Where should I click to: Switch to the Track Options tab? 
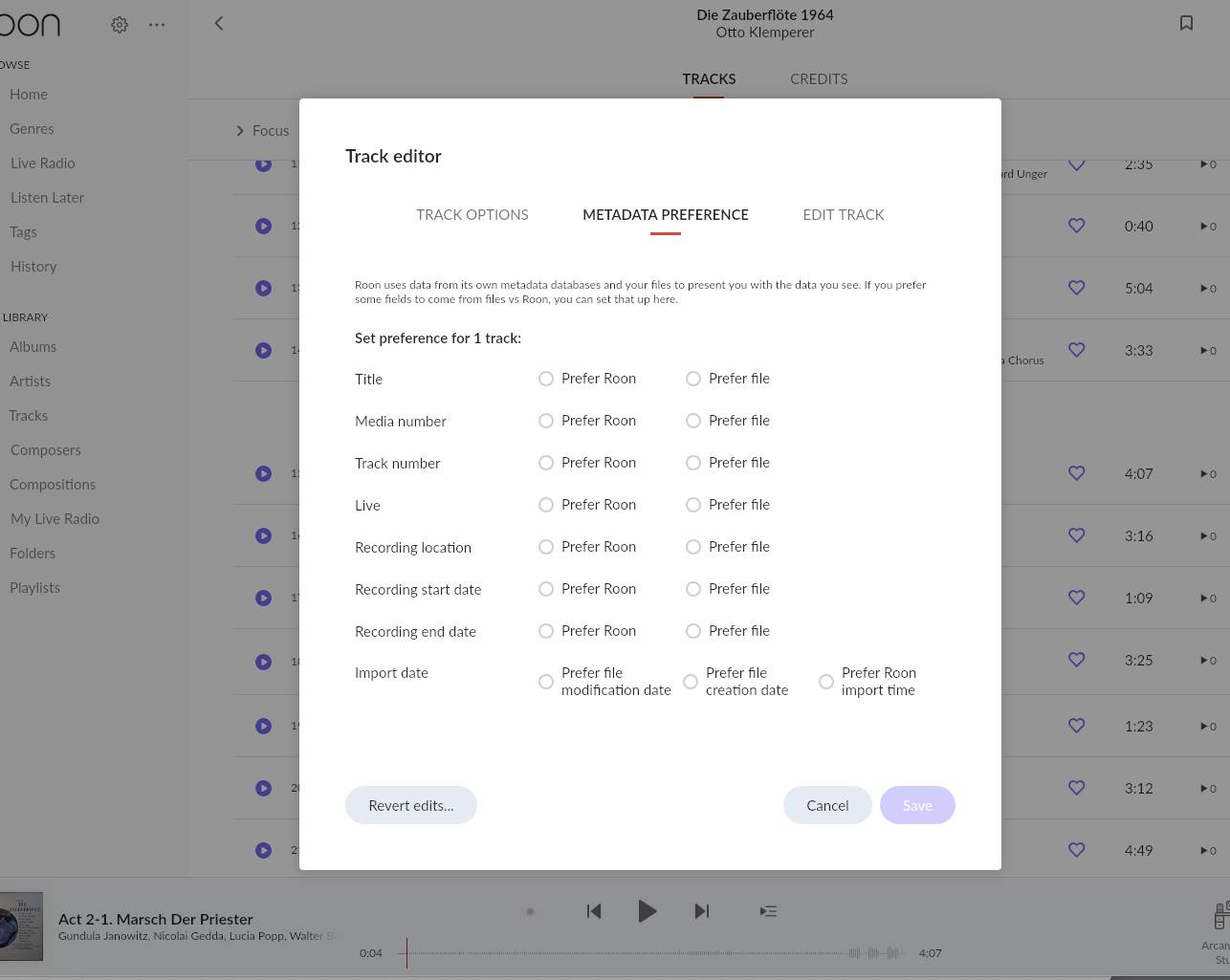472,215
